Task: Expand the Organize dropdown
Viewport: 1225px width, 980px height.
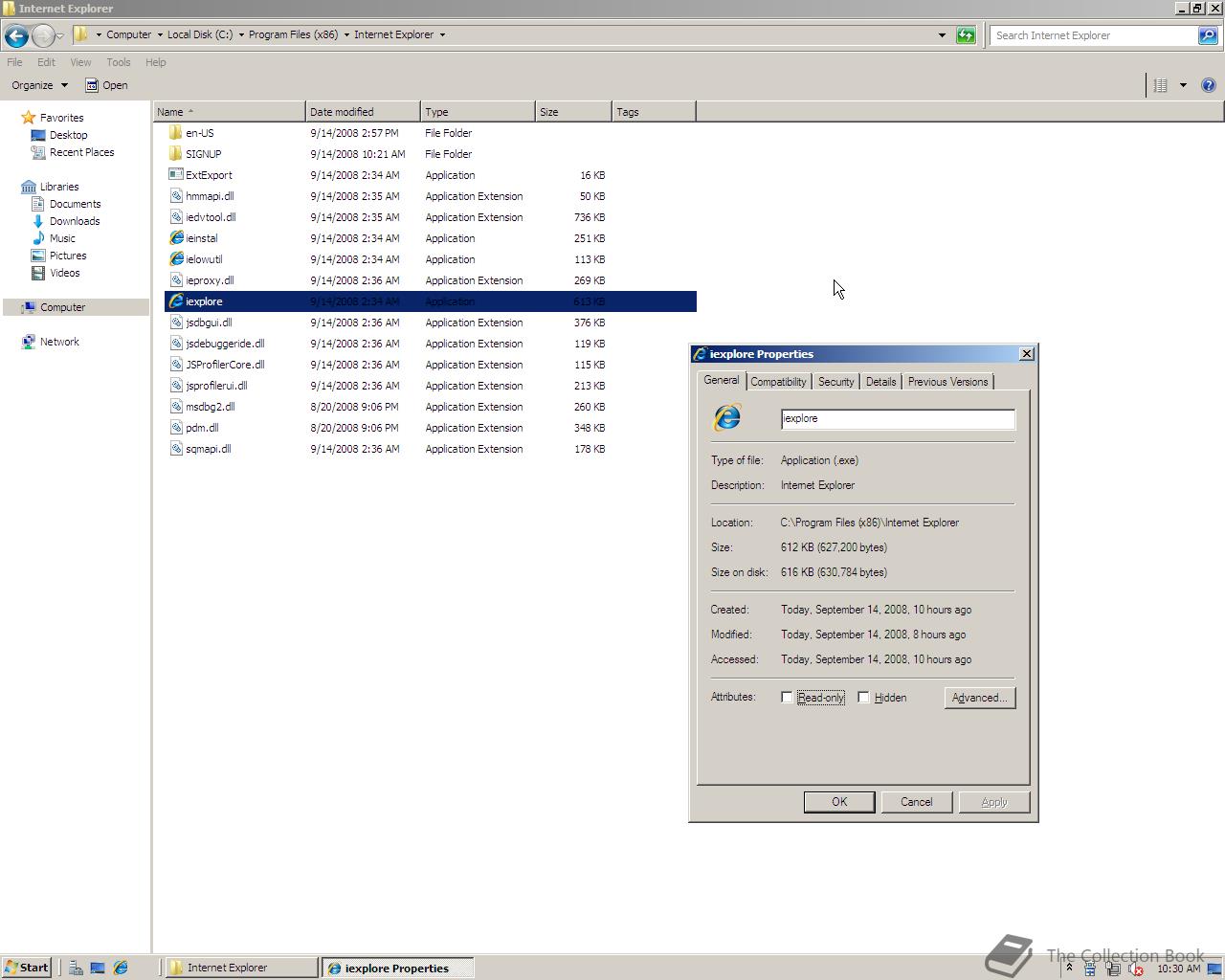Action: point(40,85)
